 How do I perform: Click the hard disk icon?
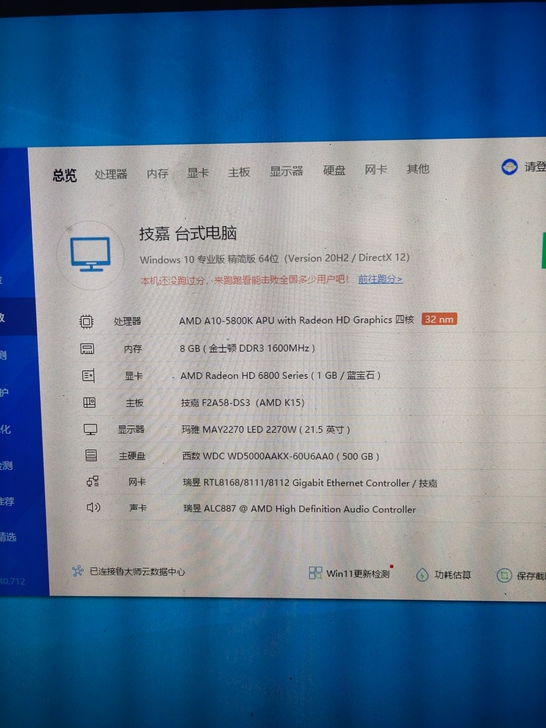point(91,455)
